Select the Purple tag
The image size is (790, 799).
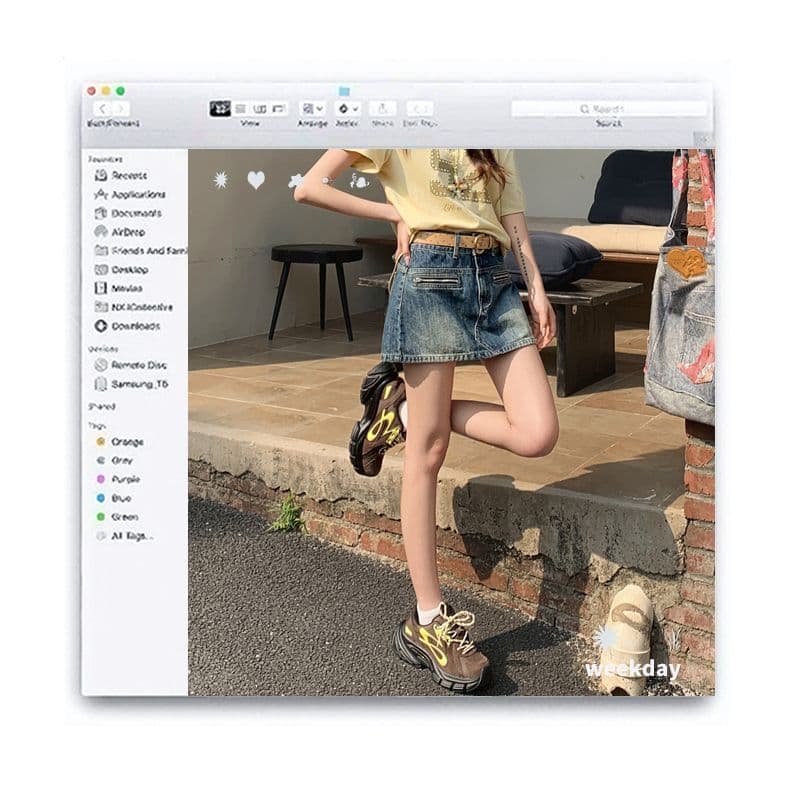(x=118, y=479)
